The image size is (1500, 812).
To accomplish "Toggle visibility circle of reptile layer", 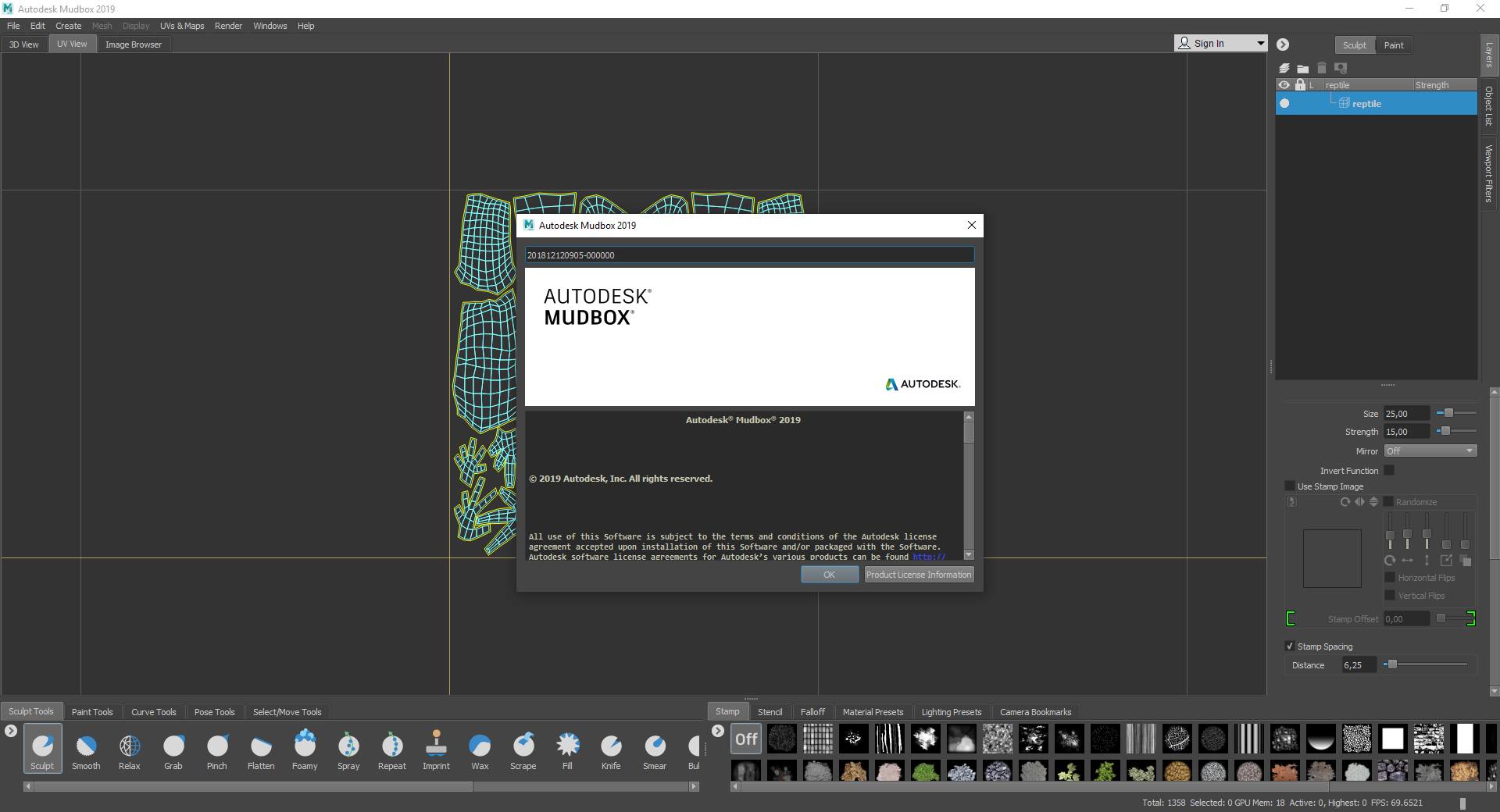I will tap(1284, 103).
